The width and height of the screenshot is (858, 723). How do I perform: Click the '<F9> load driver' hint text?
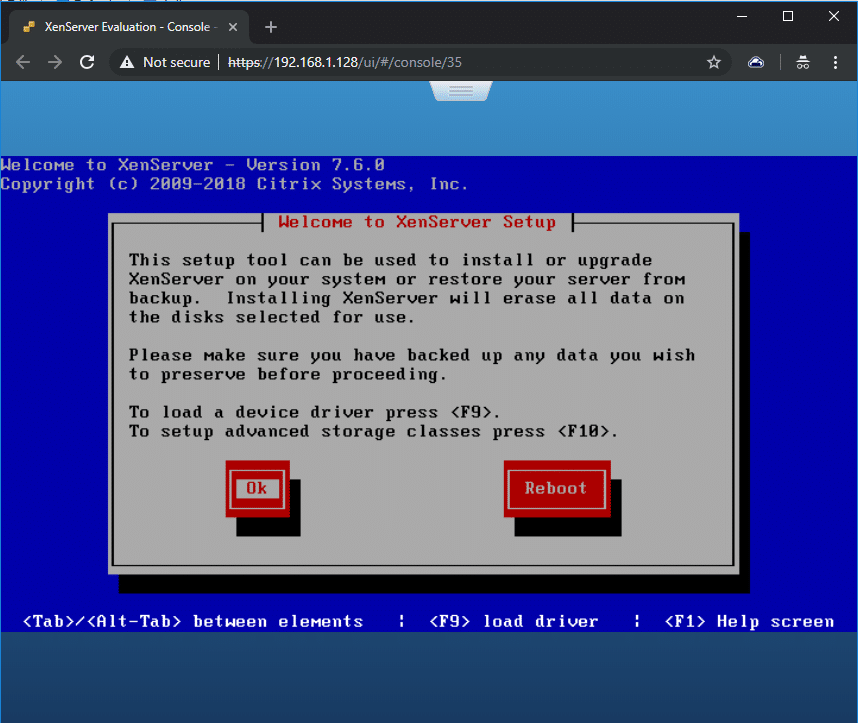pos(514,622)
